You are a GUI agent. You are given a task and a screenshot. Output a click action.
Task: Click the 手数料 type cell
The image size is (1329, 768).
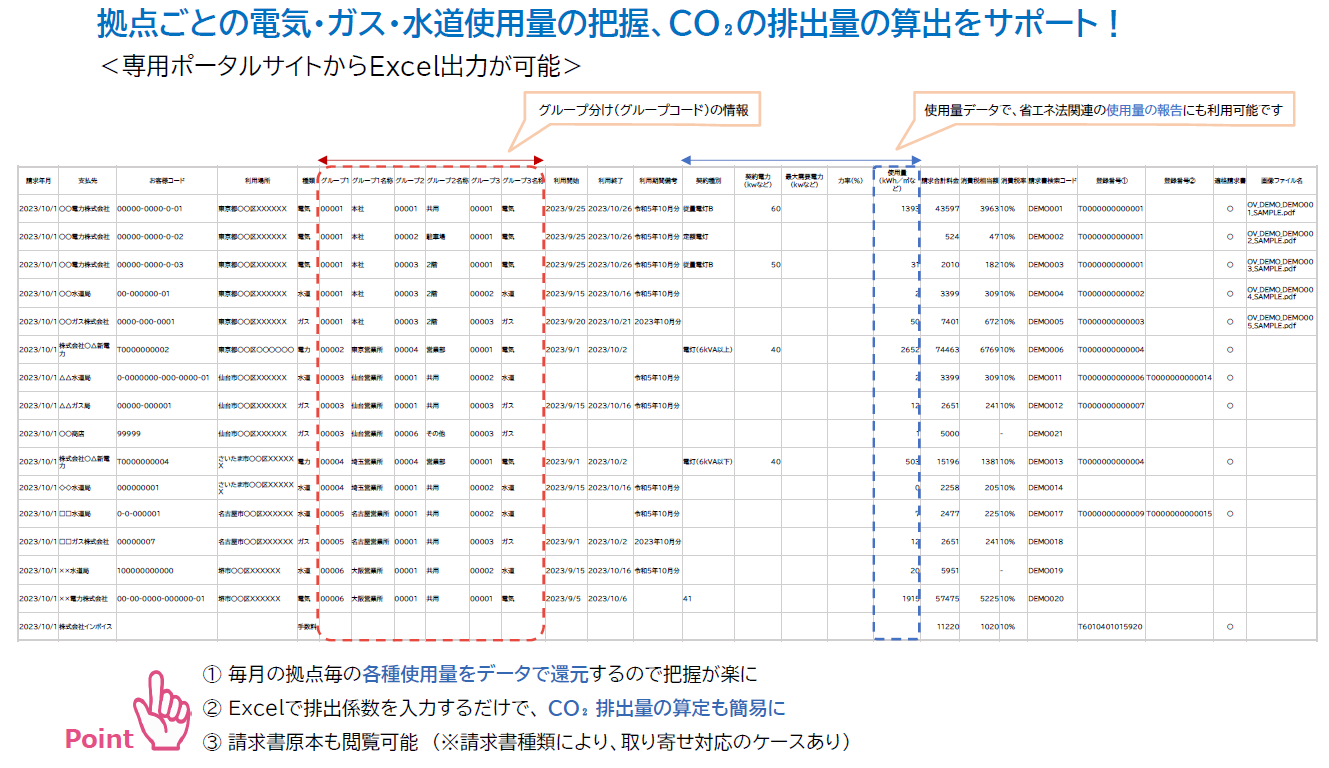(x=307, y=627)
